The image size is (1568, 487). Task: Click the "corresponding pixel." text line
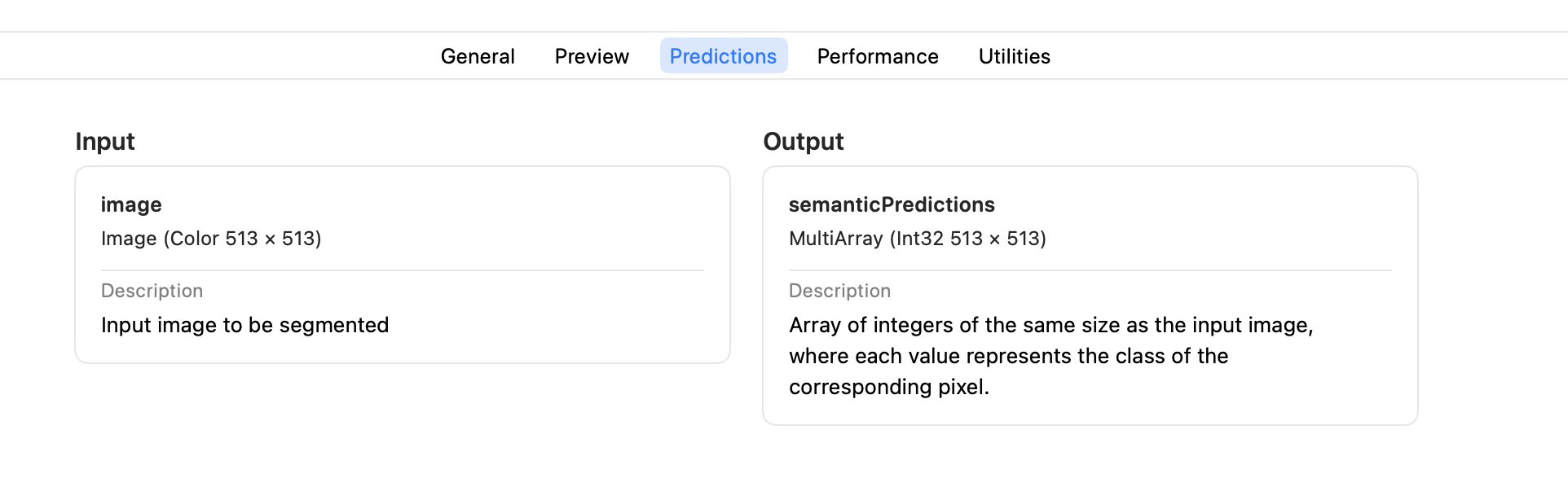point(888,387)
